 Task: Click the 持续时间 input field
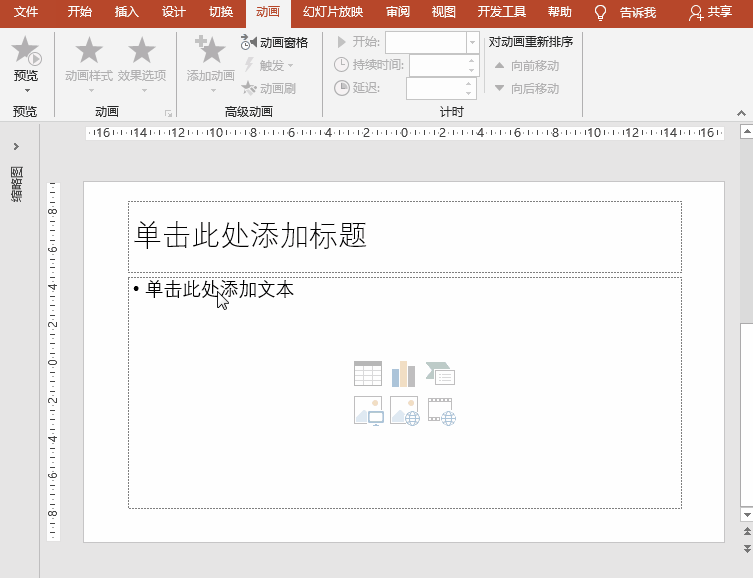[x=437, y=65]
